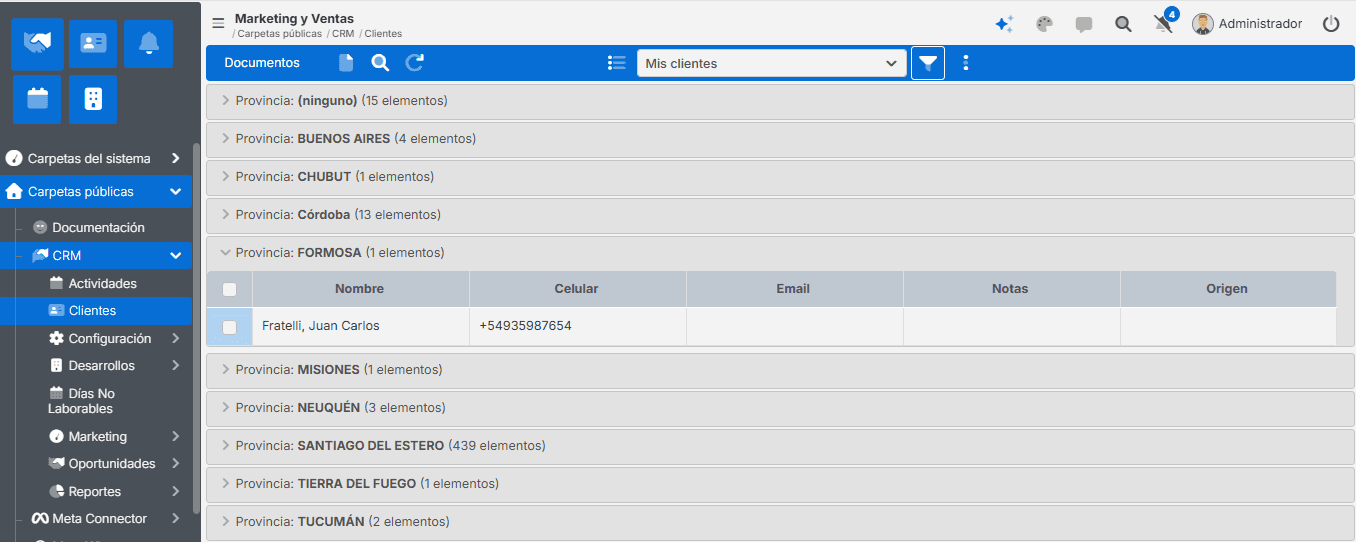Click the Oportunidades handshake icon

[57, 464]
